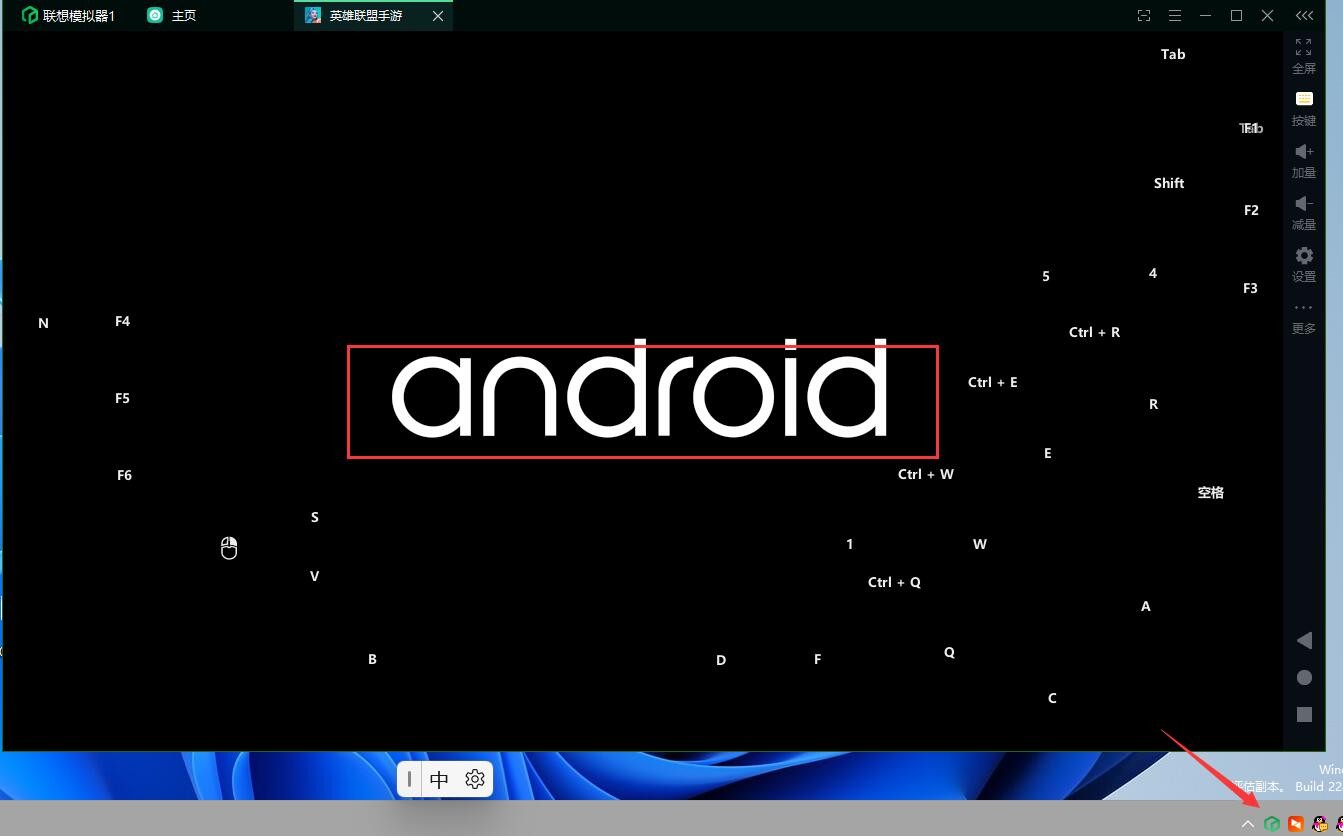Click the Ctrl + E key label
This screenshot has width=1343, height=836.
coord(992,382)
